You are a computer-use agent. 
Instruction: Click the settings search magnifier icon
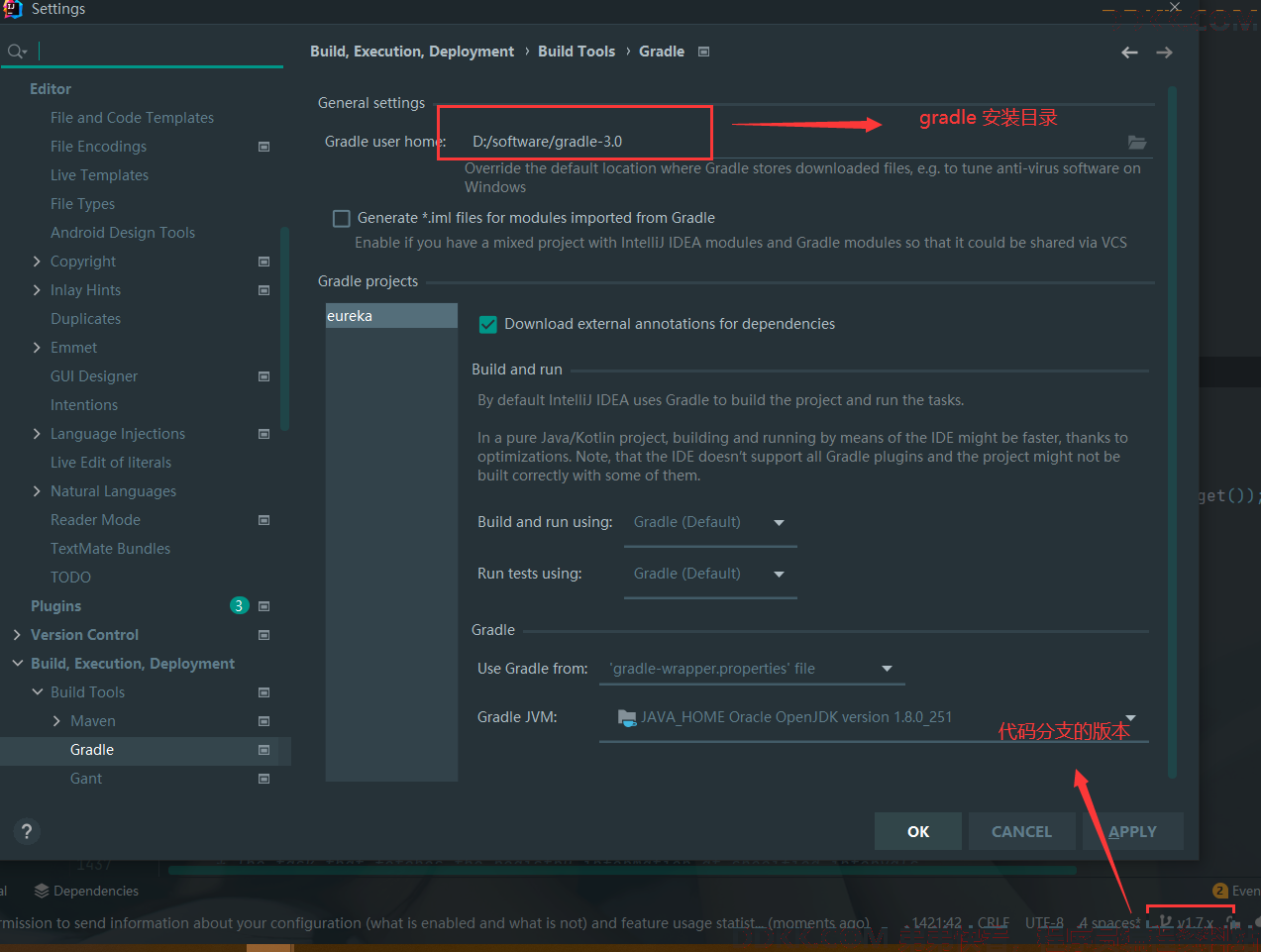(16, 52)
